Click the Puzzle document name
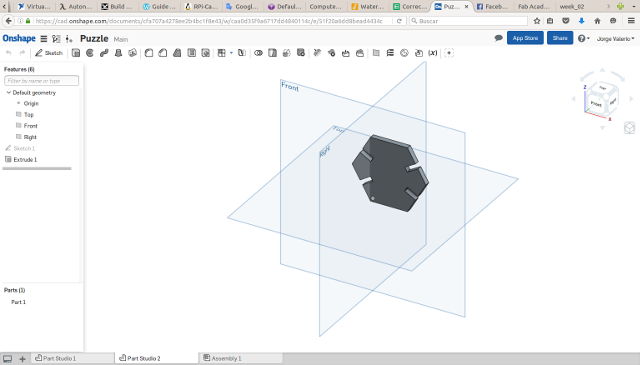The width and height of the screenshot is (640, 365). tap(94, 38)
